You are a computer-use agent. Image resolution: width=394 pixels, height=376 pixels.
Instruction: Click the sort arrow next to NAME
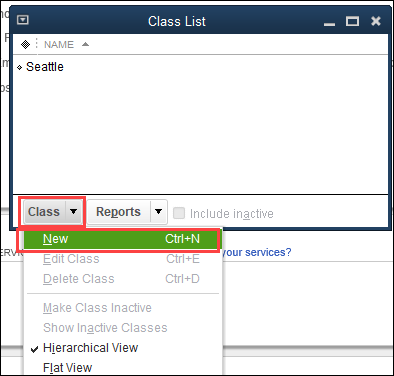tap(85, 44)
